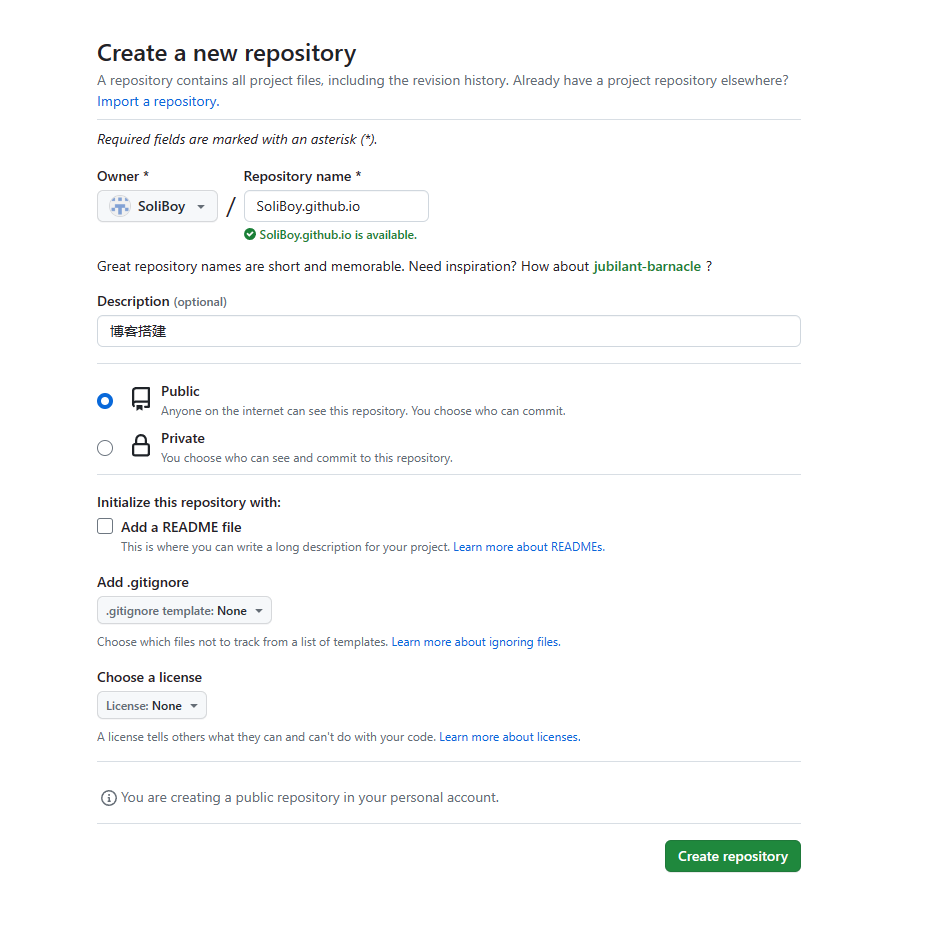Click the Create repository button

pos(733,856)
